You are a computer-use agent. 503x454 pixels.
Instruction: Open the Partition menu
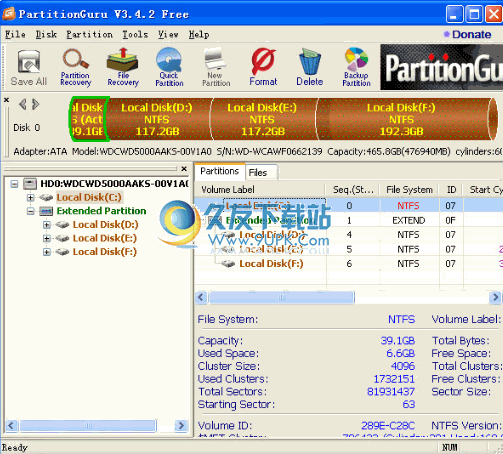pos(89,34)
